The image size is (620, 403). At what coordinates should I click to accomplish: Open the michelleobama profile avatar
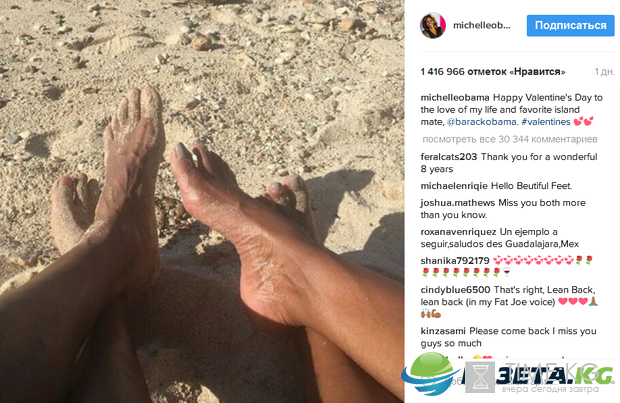(x=433, y=25)
